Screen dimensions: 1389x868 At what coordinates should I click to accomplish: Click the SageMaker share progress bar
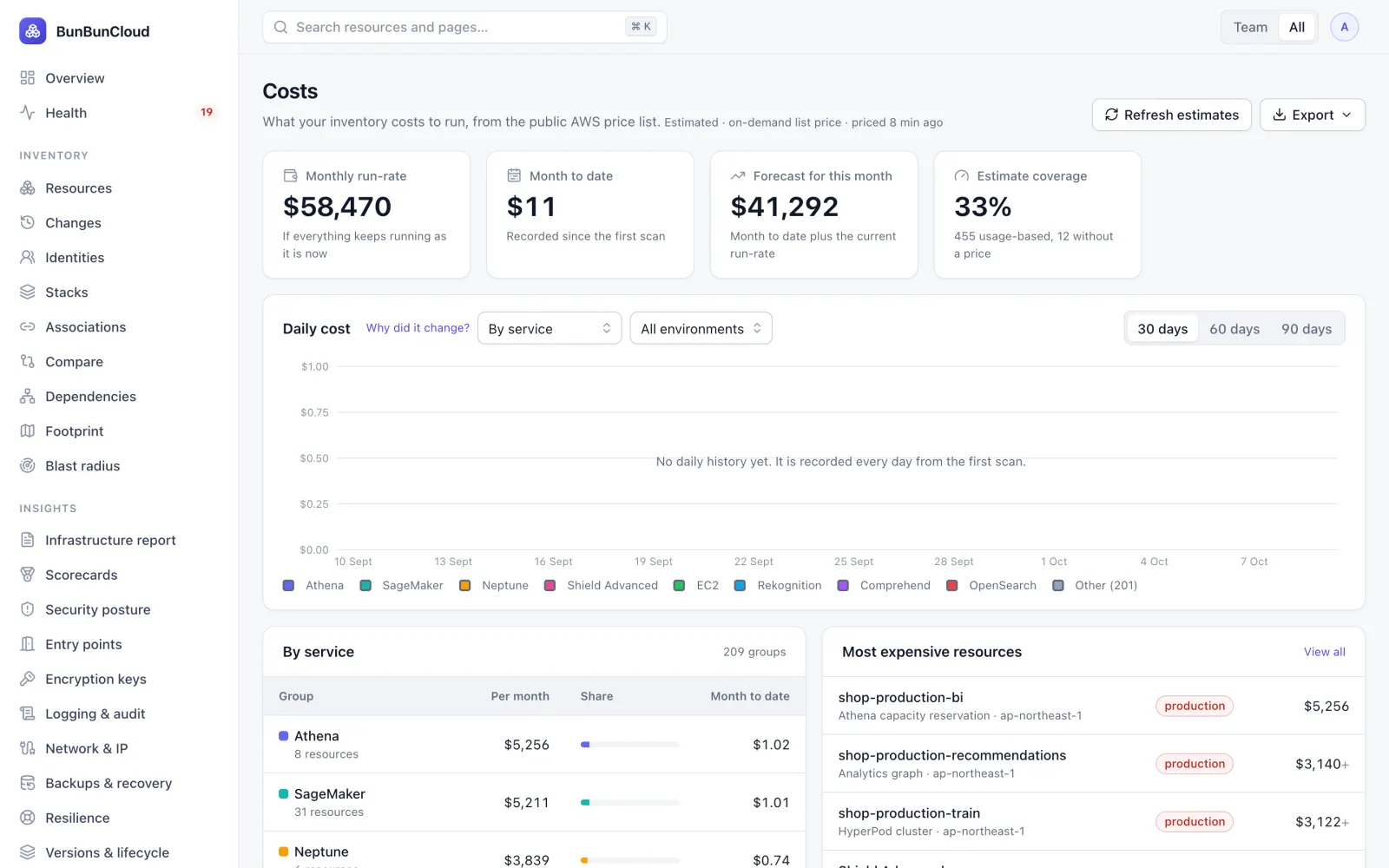click(630, 803)
